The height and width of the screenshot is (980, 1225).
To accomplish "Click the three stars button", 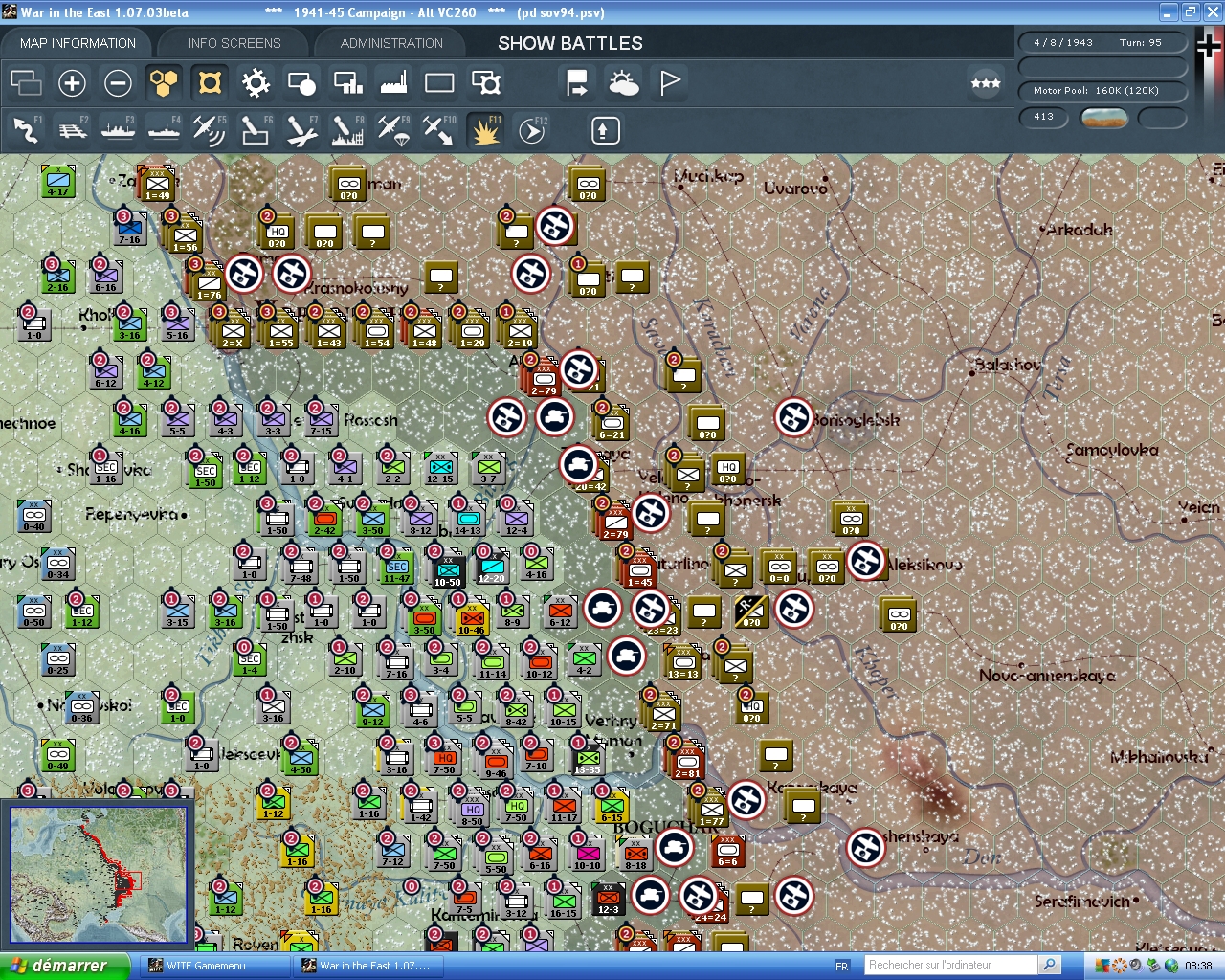I will (x=986, y=83).
